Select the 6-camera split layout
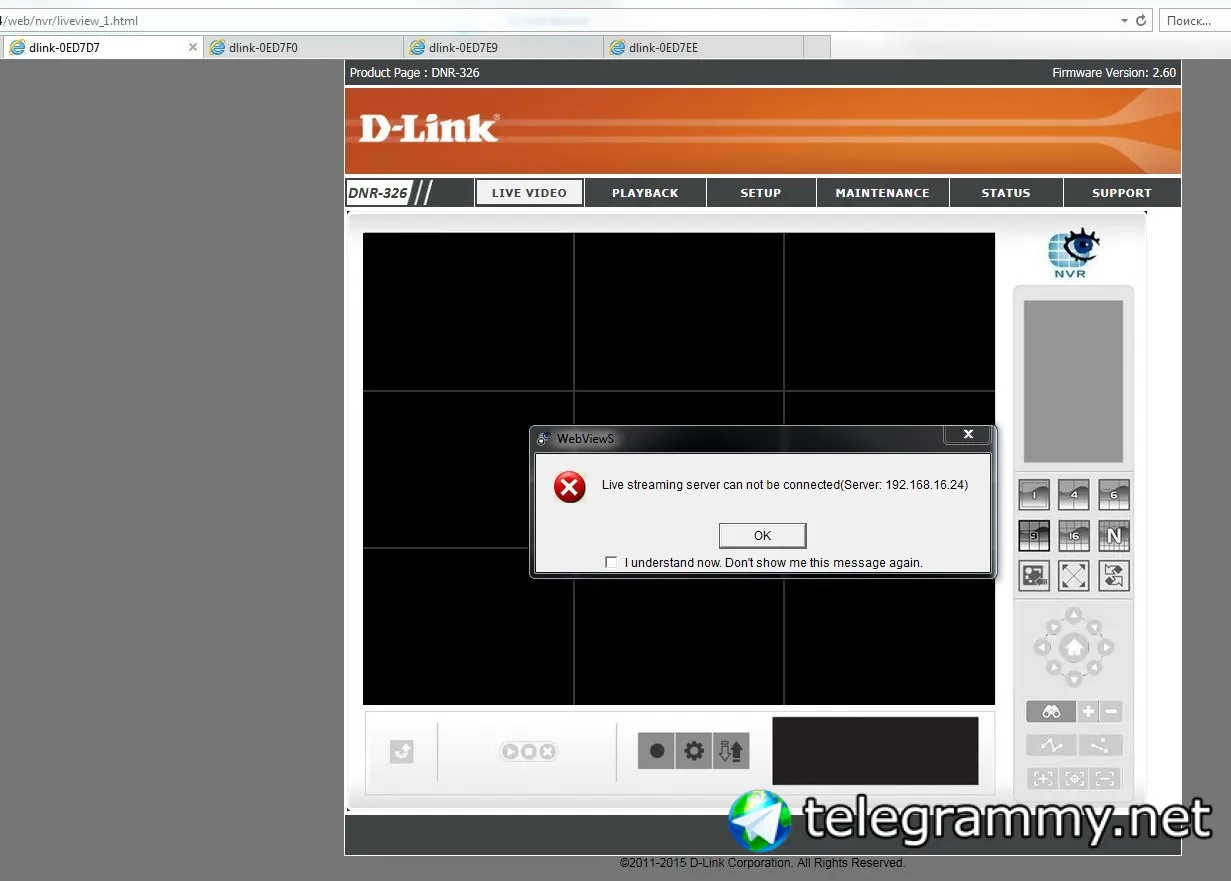The height and width of the screenshot is (881, 1231). click(x=1114, y=495)
